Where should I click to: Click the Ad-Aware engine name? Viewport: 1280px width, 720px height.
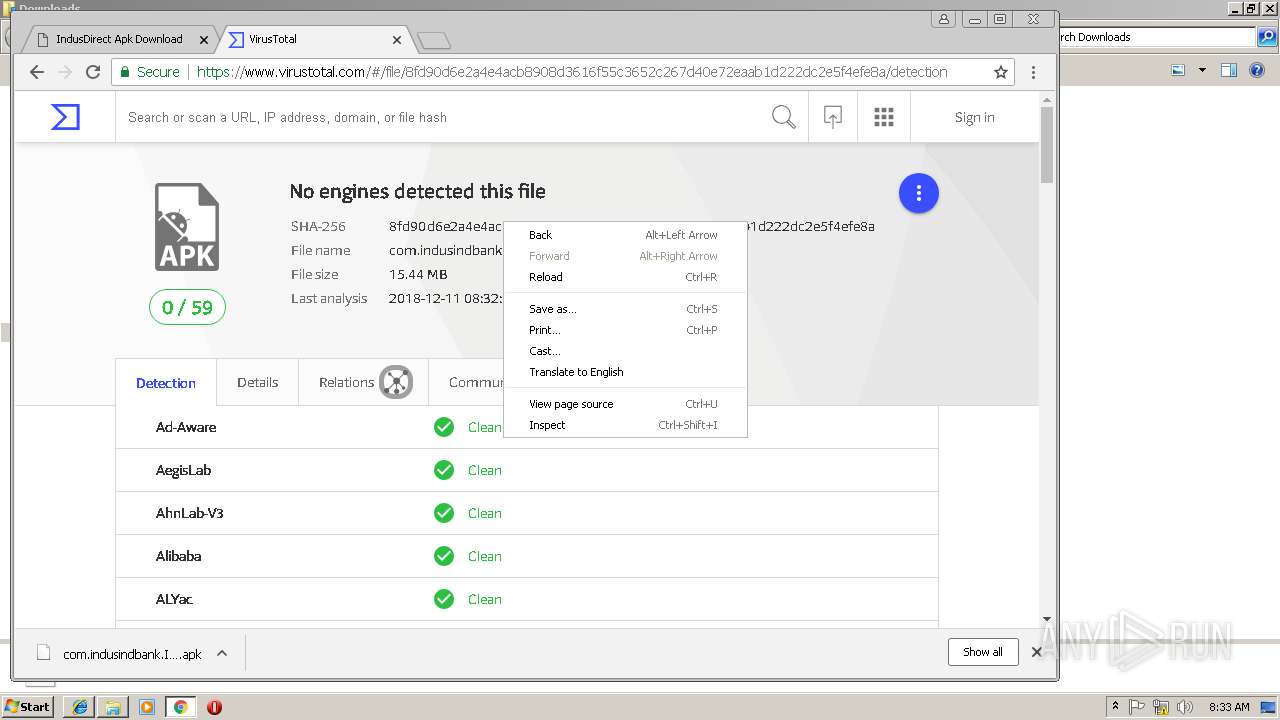coord(186,427)
